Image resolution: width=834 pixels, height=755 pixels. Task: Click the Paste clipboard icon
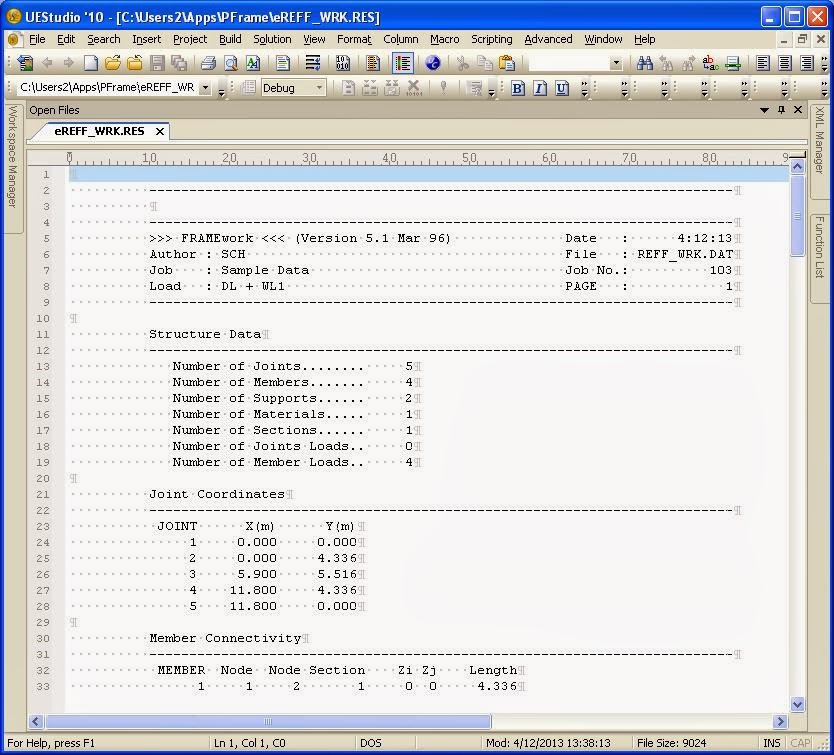point(506,63)
